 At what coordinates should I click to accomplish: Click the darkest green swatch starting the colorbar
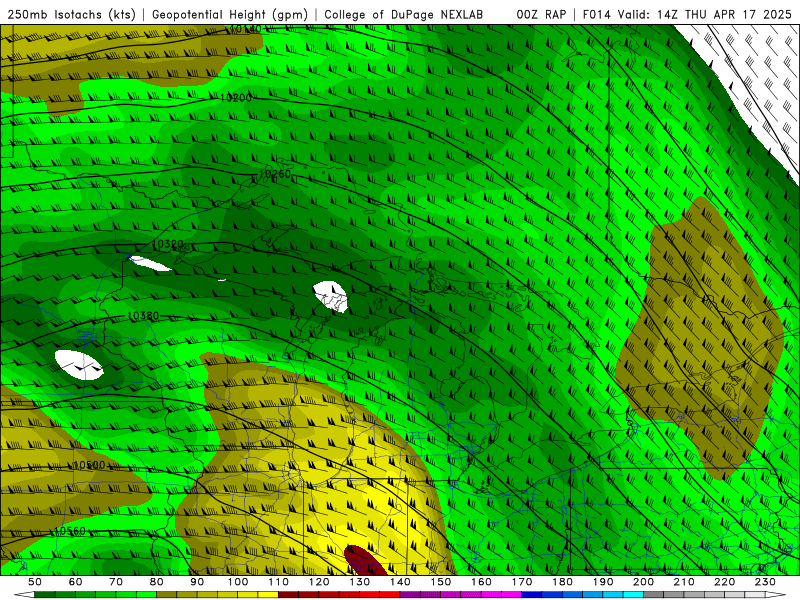click(x=45, y=595)
